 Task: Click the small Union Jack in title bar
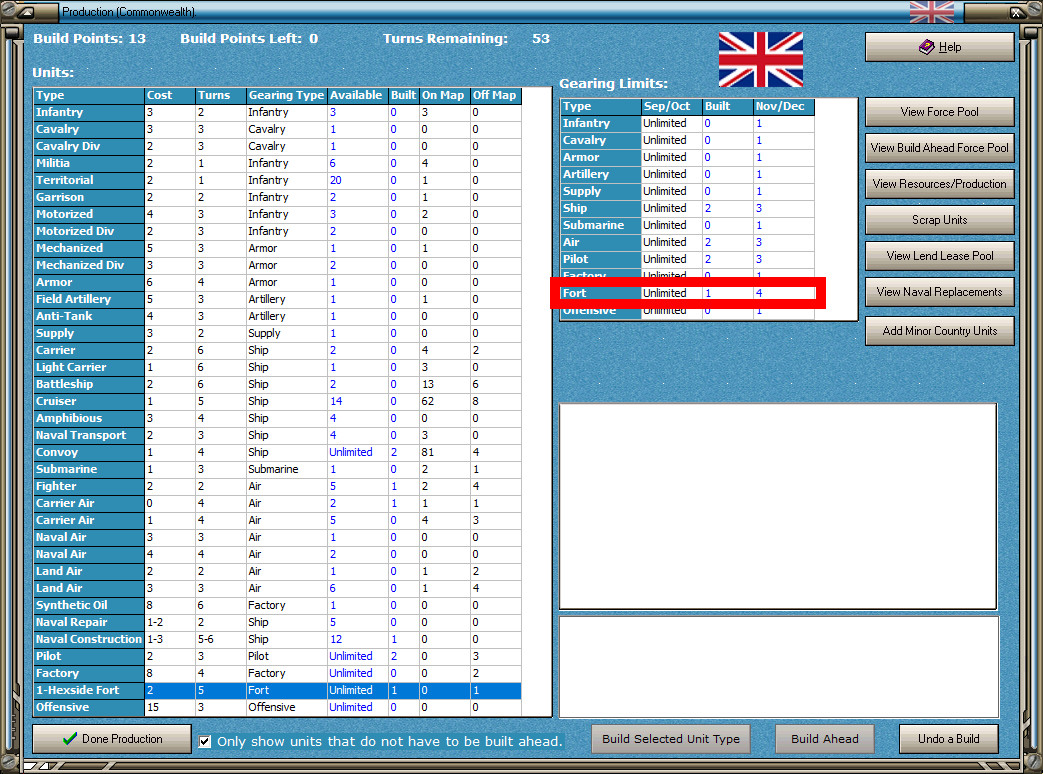point(931,11)
